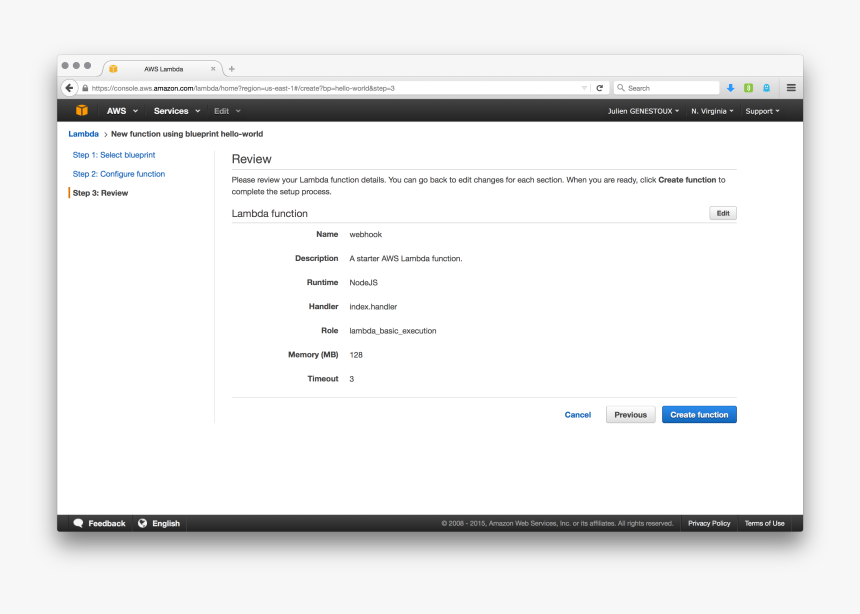Select Step 2: Configure function
The width and height of the screenshot is (860, 614).
pos(121,174)
